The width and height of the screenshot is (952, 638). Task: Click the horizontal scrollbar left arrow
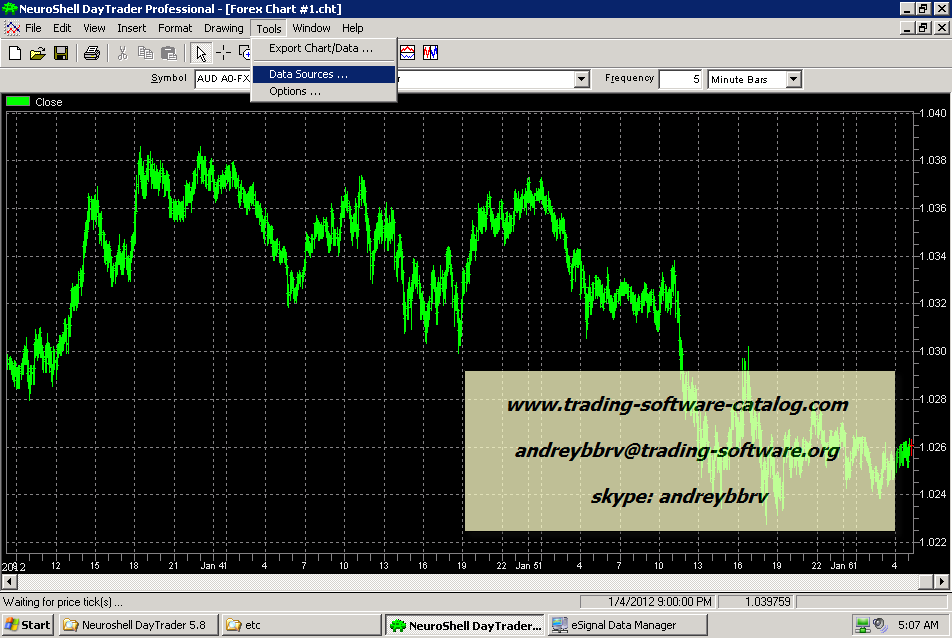(x=8, y=580)
